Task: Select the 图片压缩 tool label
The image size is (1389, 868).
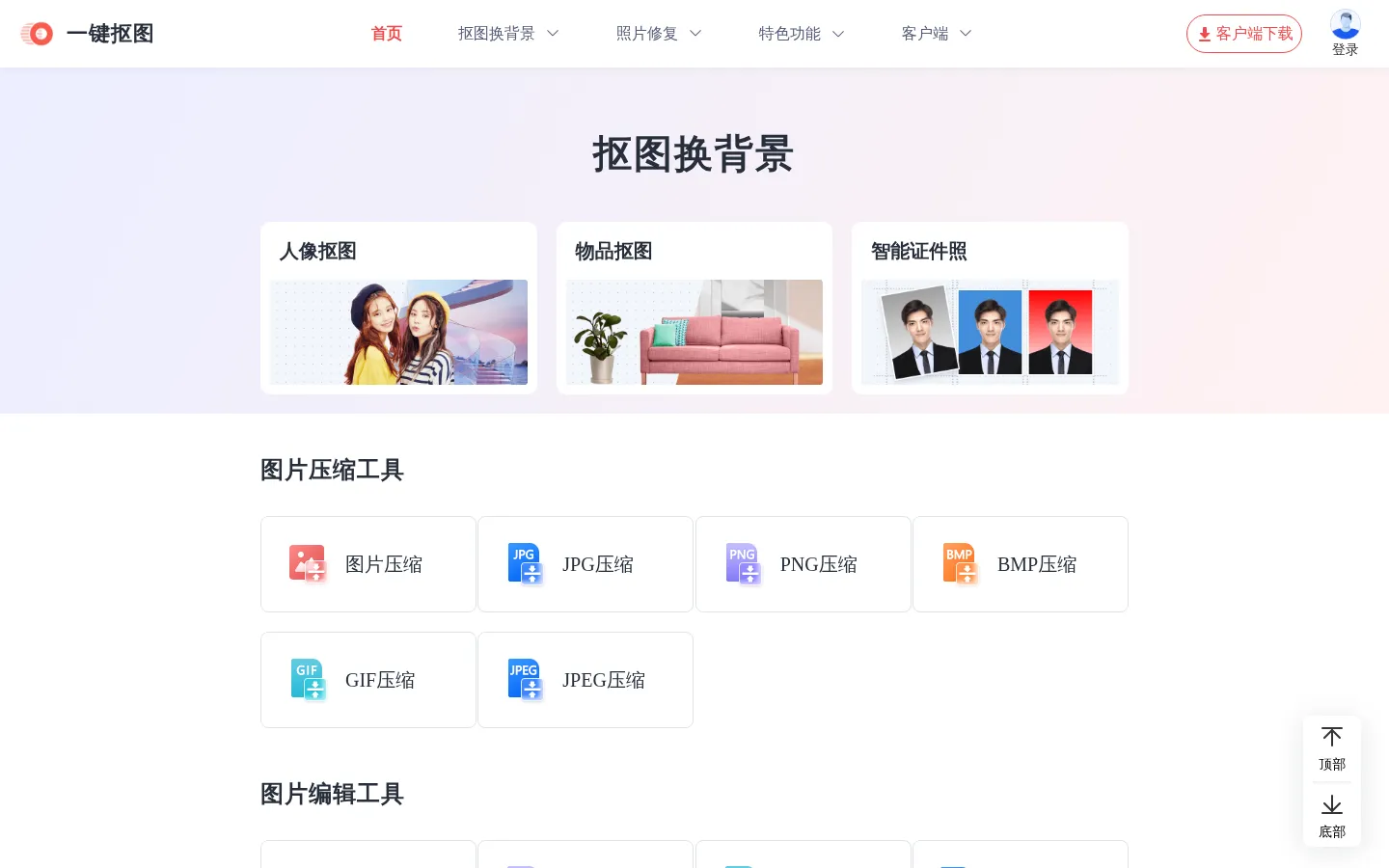Action: click(384, 564)
